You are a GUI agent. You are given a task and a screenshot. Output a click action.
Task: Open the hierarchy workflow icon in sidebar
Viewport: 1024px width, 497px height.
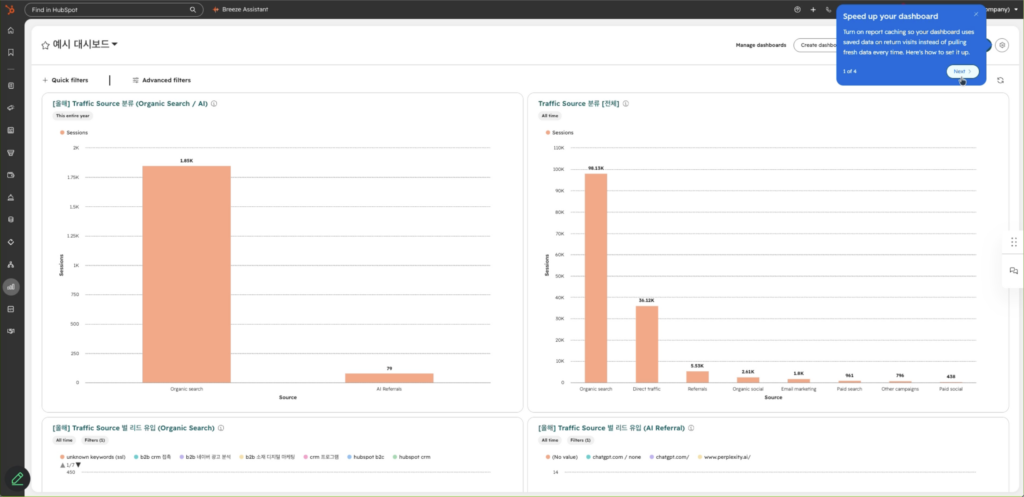click(10, 265)
